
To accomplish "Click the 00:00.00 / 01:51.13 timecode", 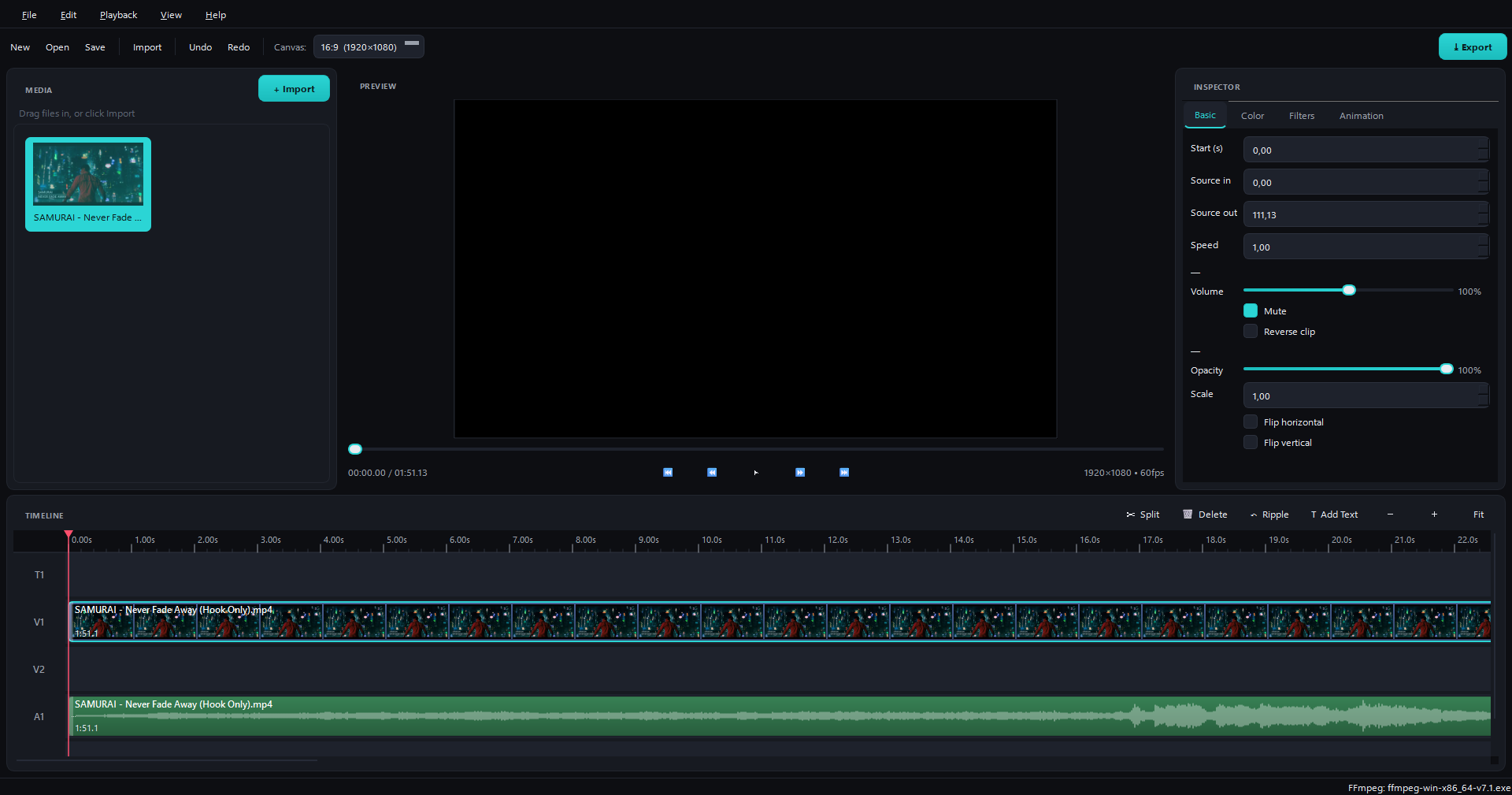I will click(x=387, y=473).
